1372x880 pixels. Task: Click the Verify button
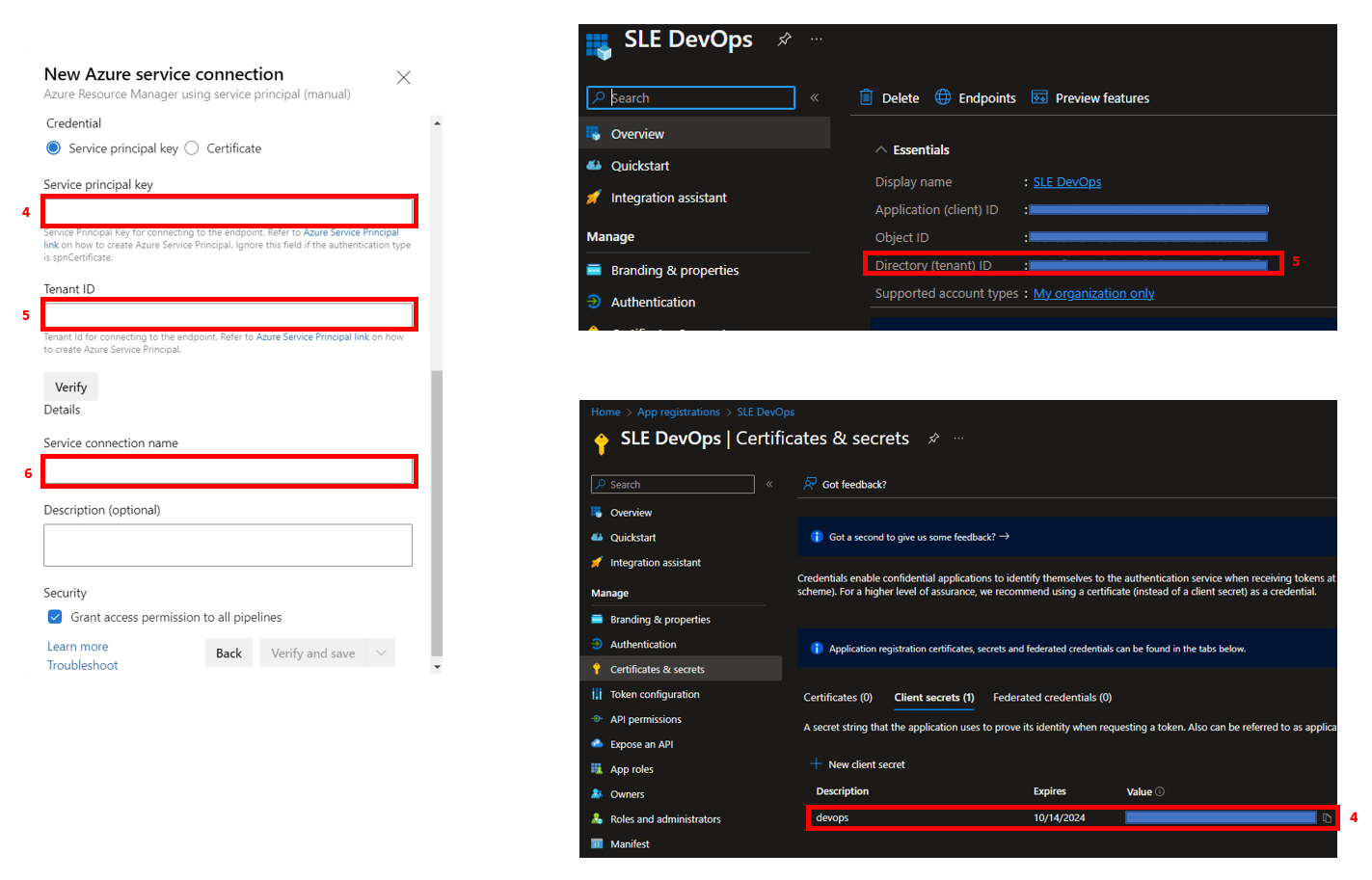(x=70, y=387)
